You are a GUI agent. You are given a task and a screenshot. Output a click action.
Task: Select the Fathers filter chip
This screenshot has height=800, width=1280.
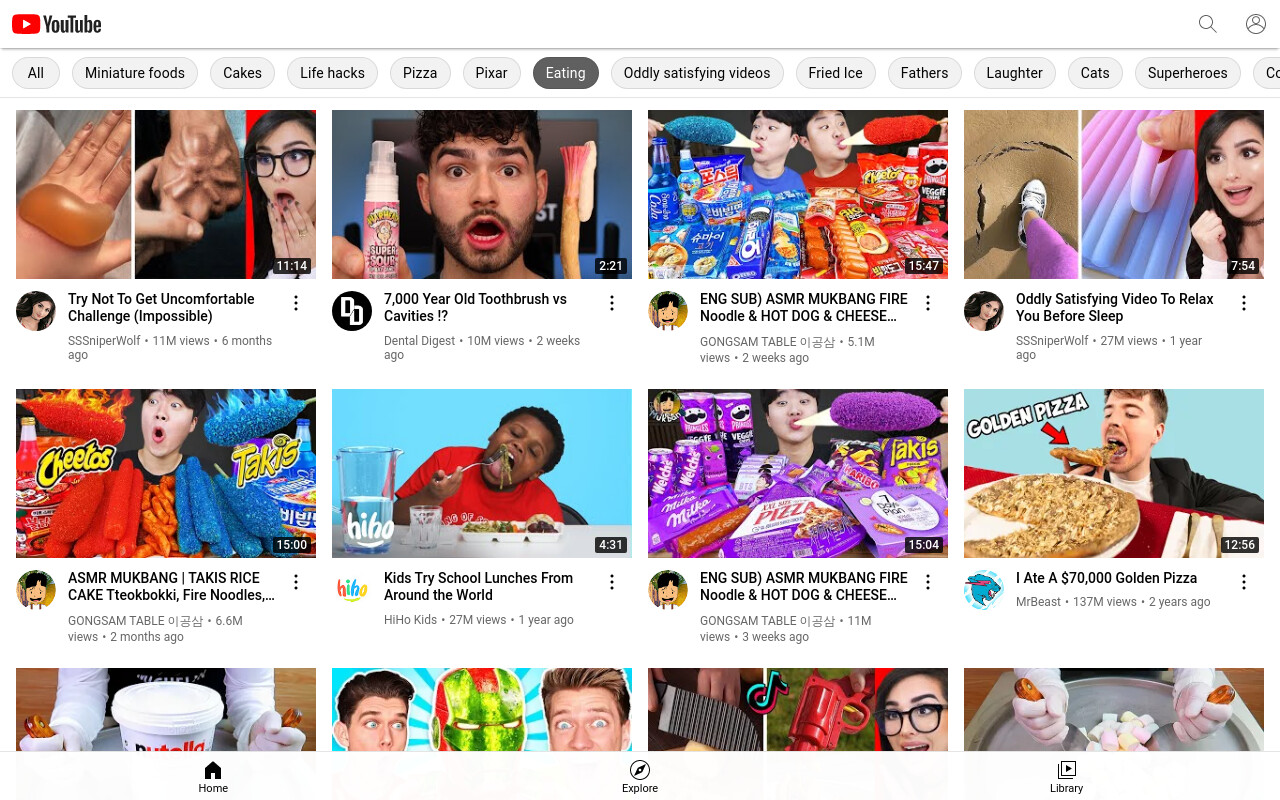click(924, 73)
